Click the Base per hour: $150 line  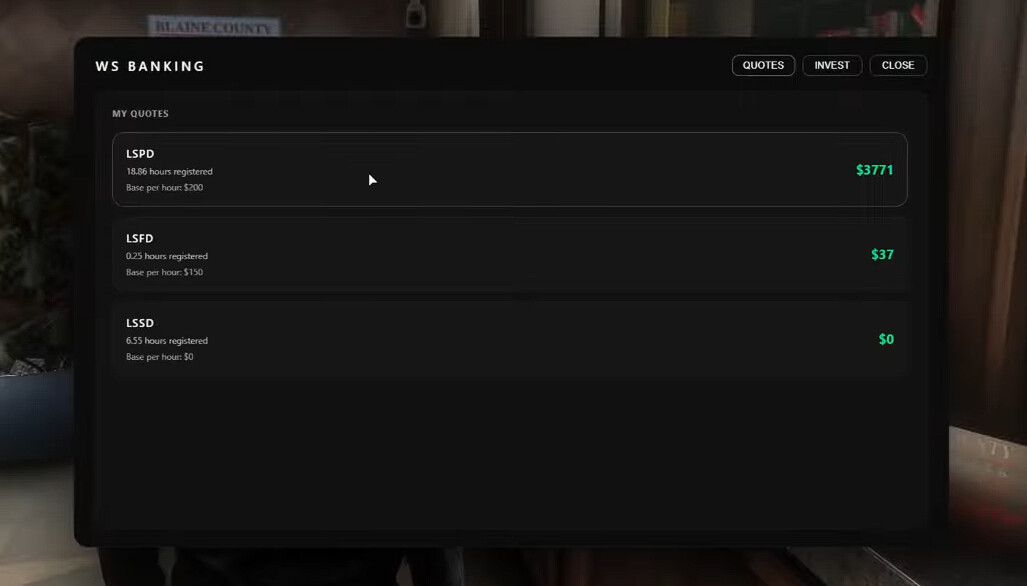(x=164, y=272)
